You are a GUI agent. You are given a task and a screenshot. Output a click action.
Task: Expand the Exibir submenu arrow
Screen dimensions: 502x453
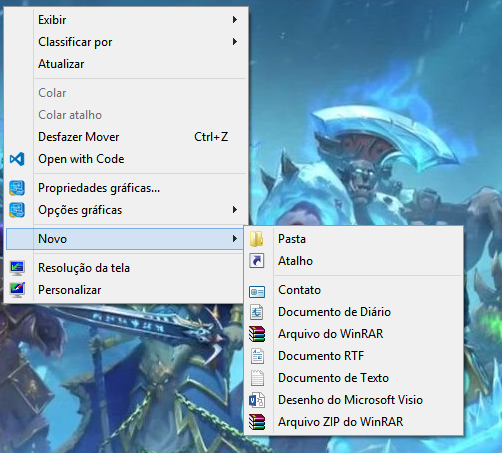[x=235, y=20]
